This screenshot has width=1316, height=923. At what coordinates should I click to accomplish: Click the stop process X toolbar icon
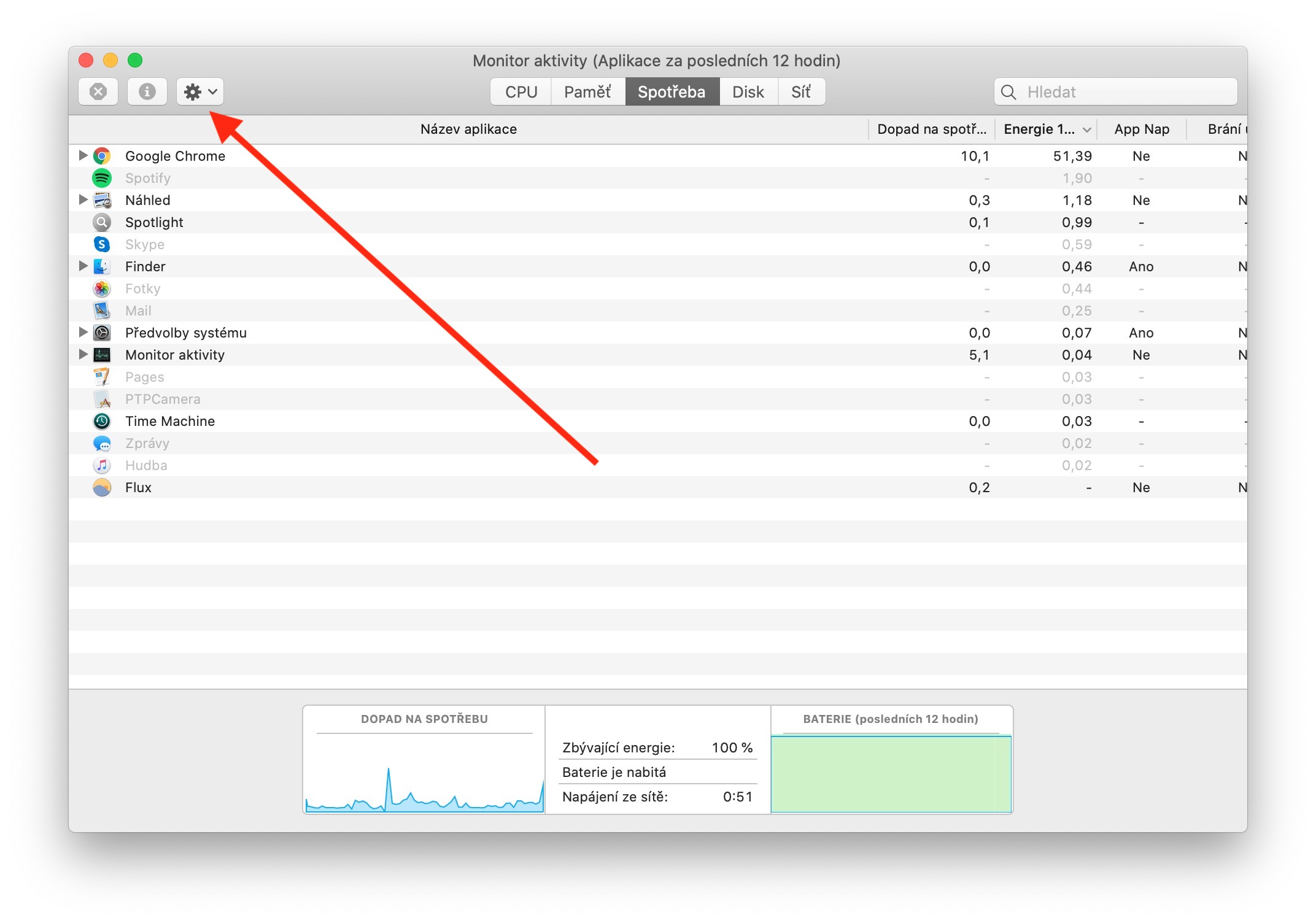(x=98, y=92)
